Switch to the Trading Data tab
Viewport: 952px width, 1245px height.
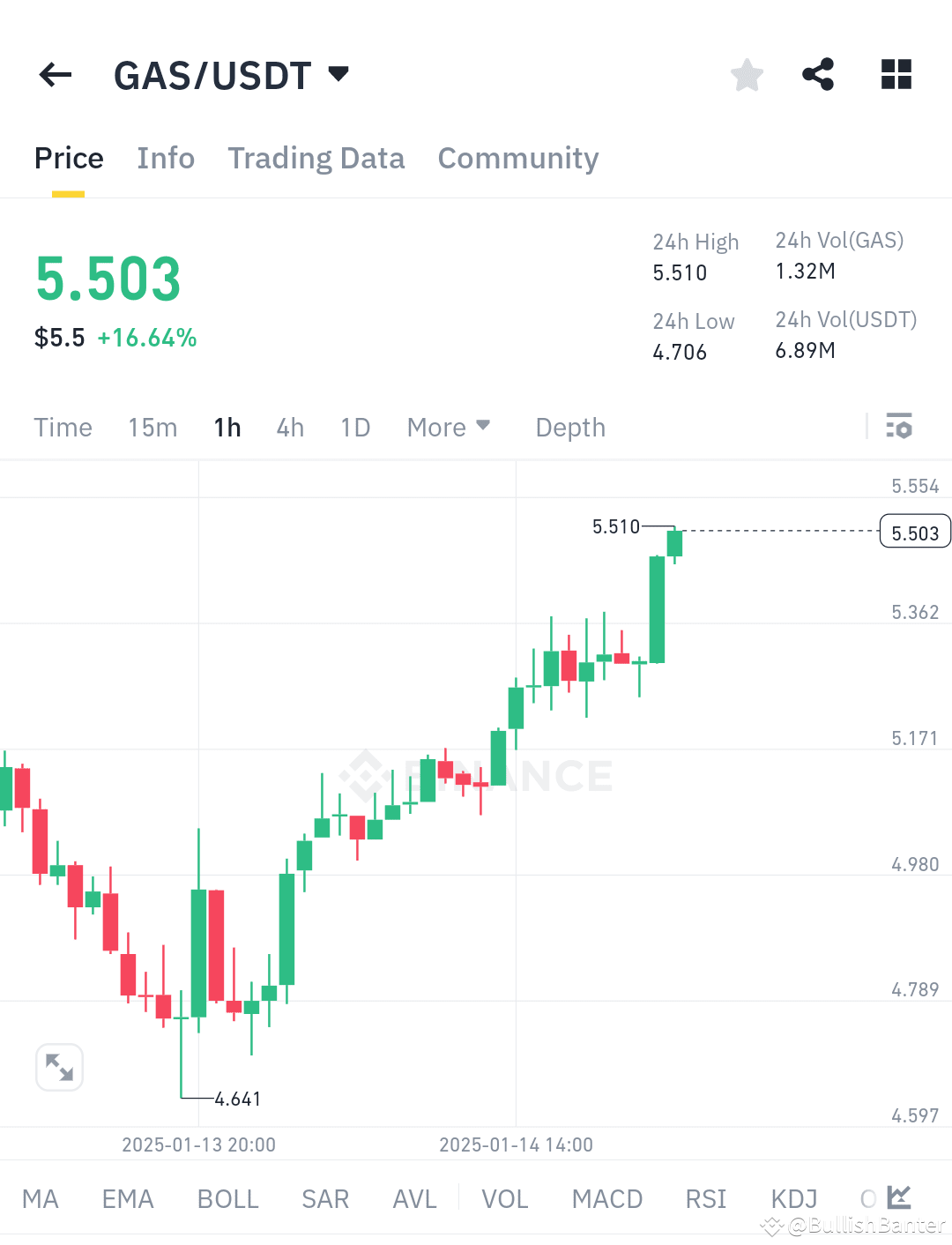(316, 159)
